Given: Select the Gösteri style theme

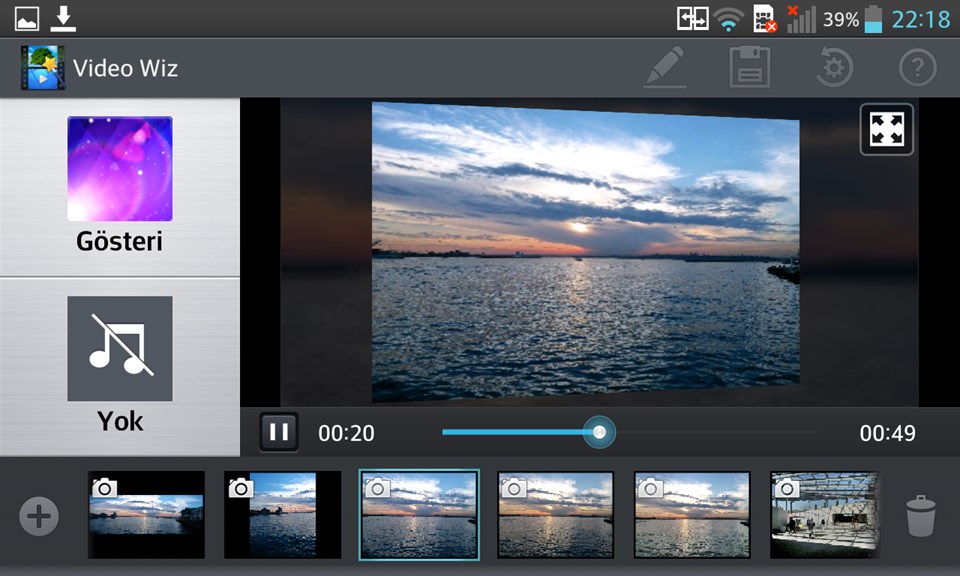Looking at the screenshot, I should pyautogui.click(x=119, y=185).
